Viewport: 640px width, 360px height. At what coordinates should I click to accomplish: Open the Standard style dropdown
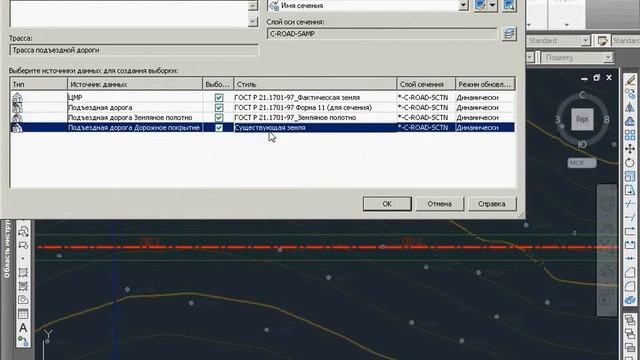585,40
